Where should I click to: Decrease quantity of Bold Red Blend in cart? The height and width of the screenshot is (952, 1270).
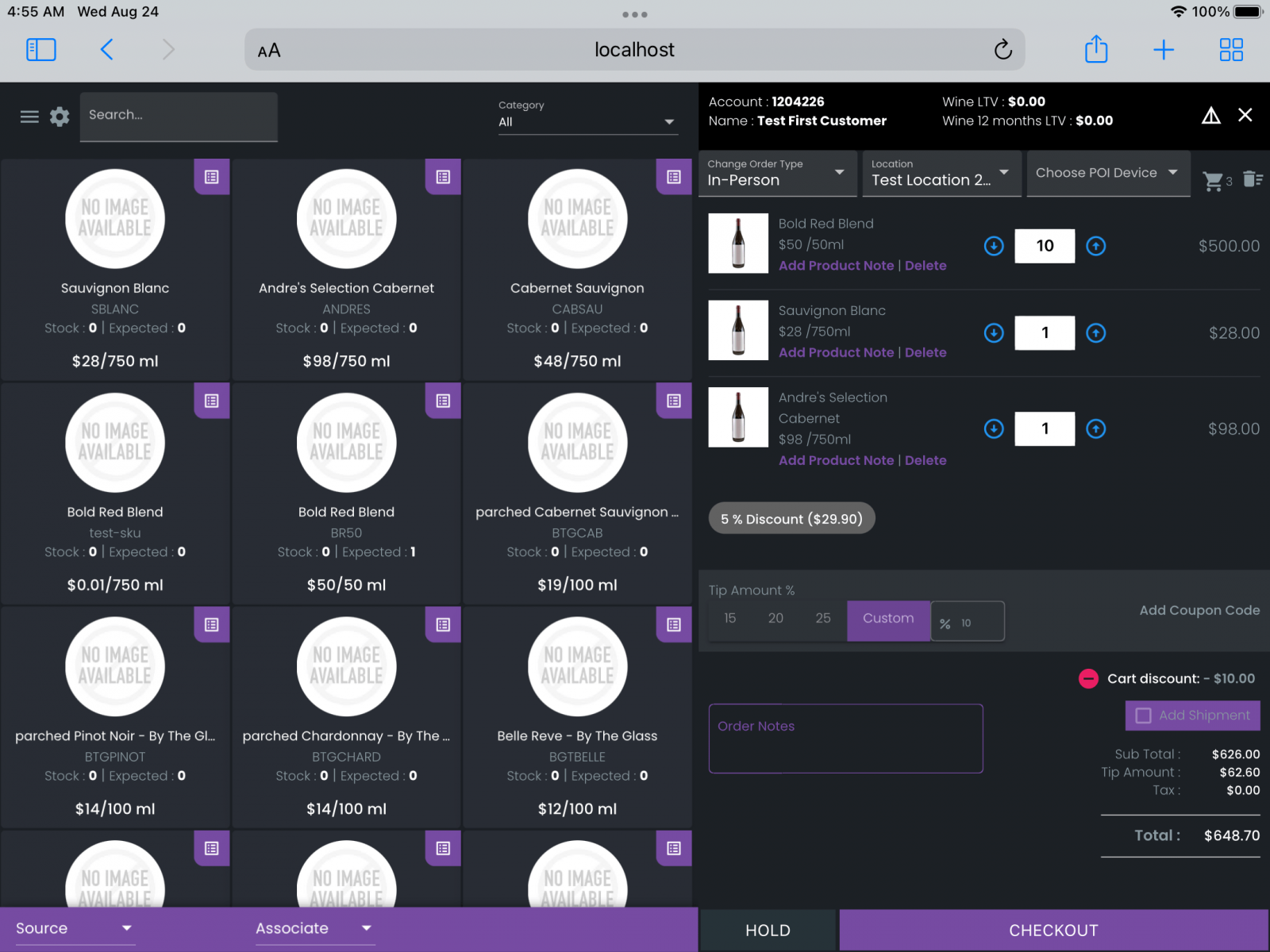pyautogui.click(x=994, y=246)
